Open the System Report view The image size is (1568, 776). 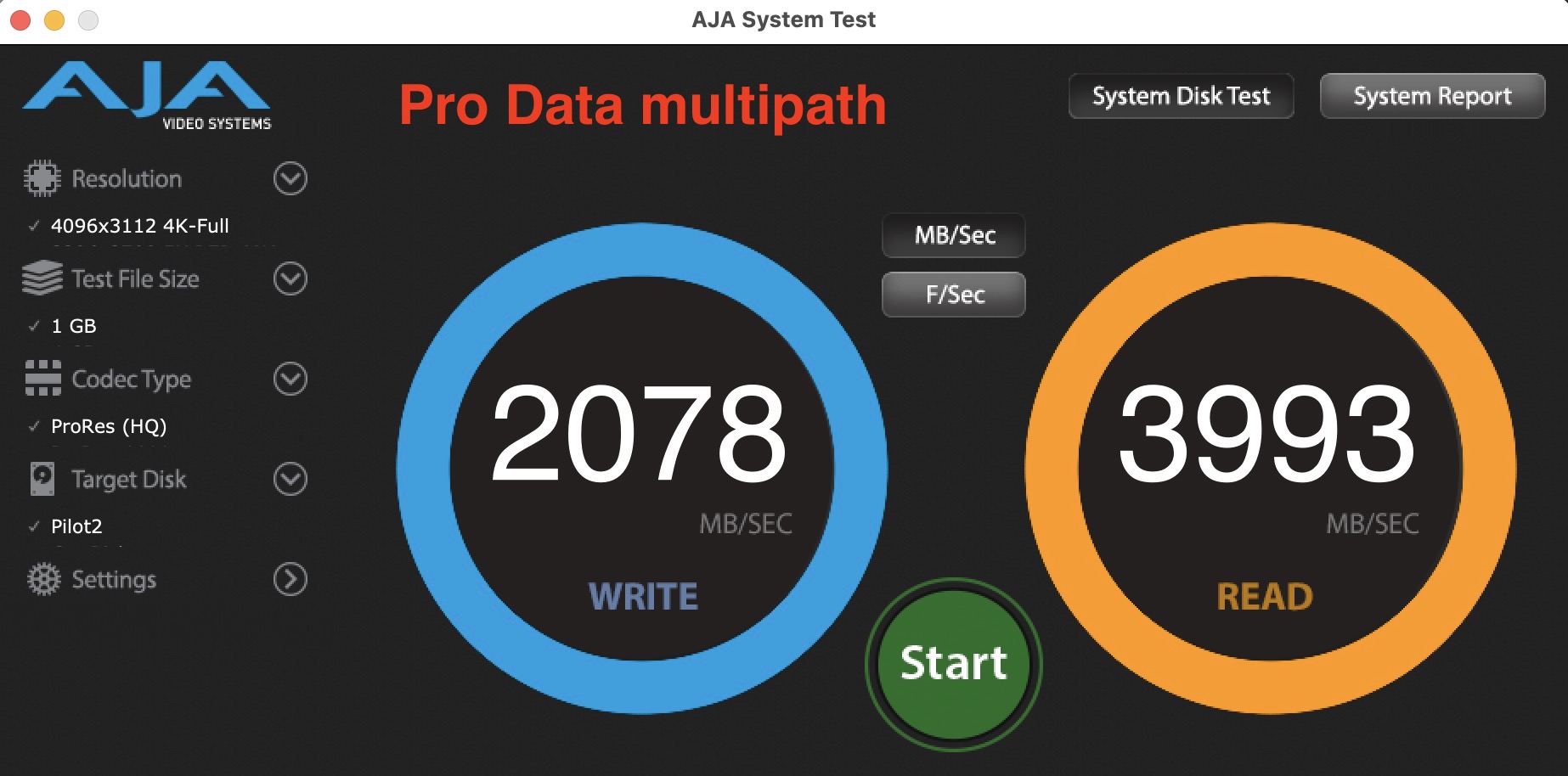click(x=1432, y=96)
